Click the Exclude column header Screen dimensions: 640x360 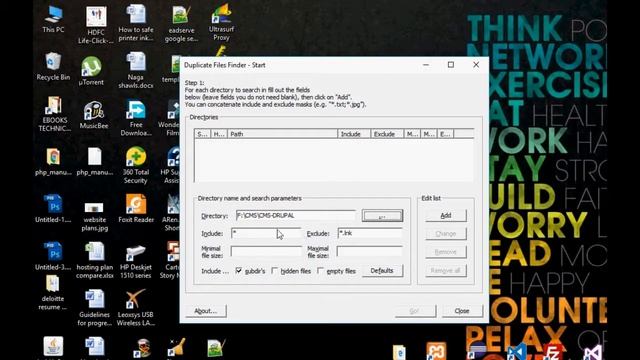(x=387, y=134)
